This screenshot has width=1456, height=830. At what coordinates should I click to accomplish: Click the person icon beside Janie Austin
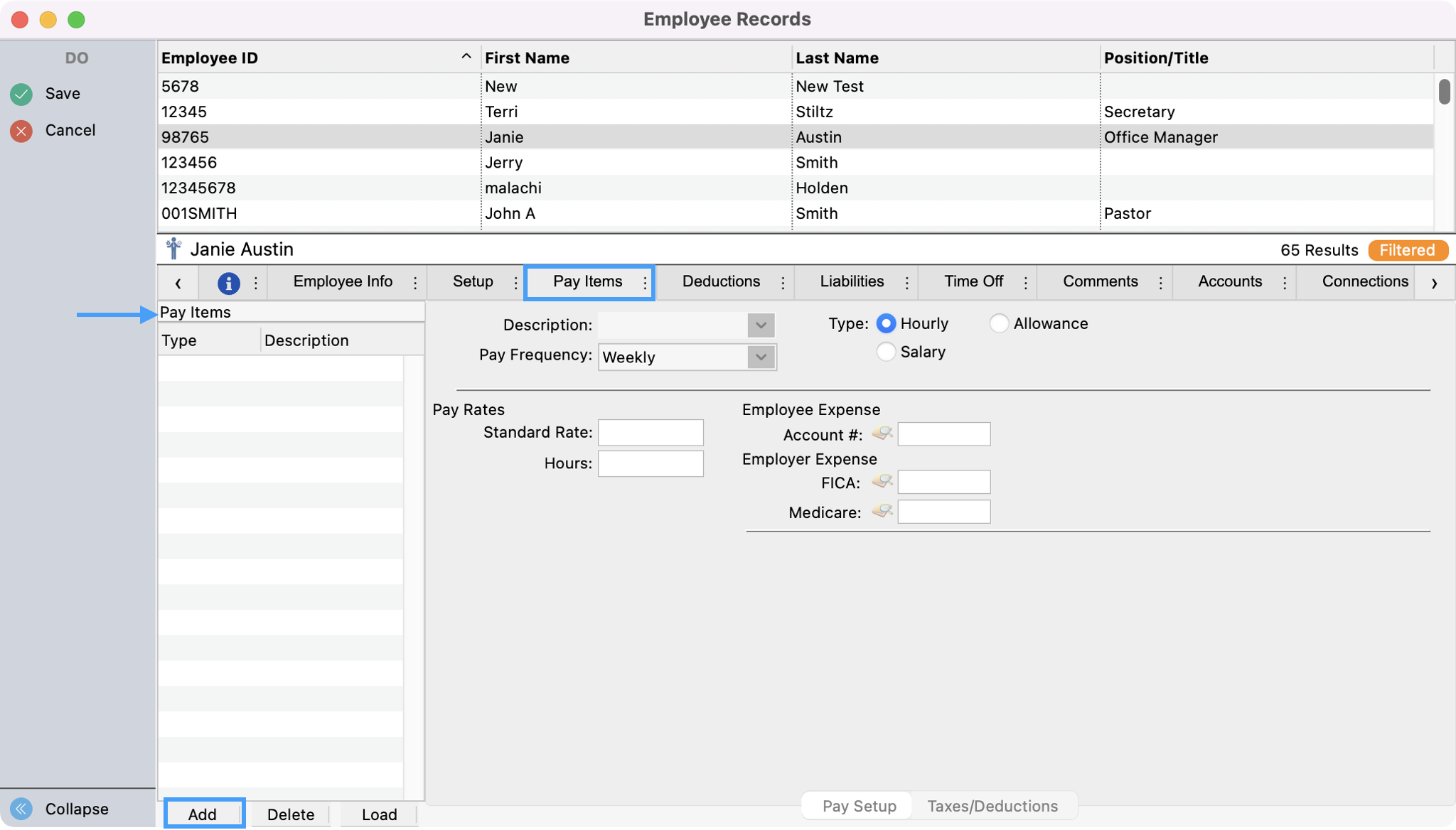[173, 249]
